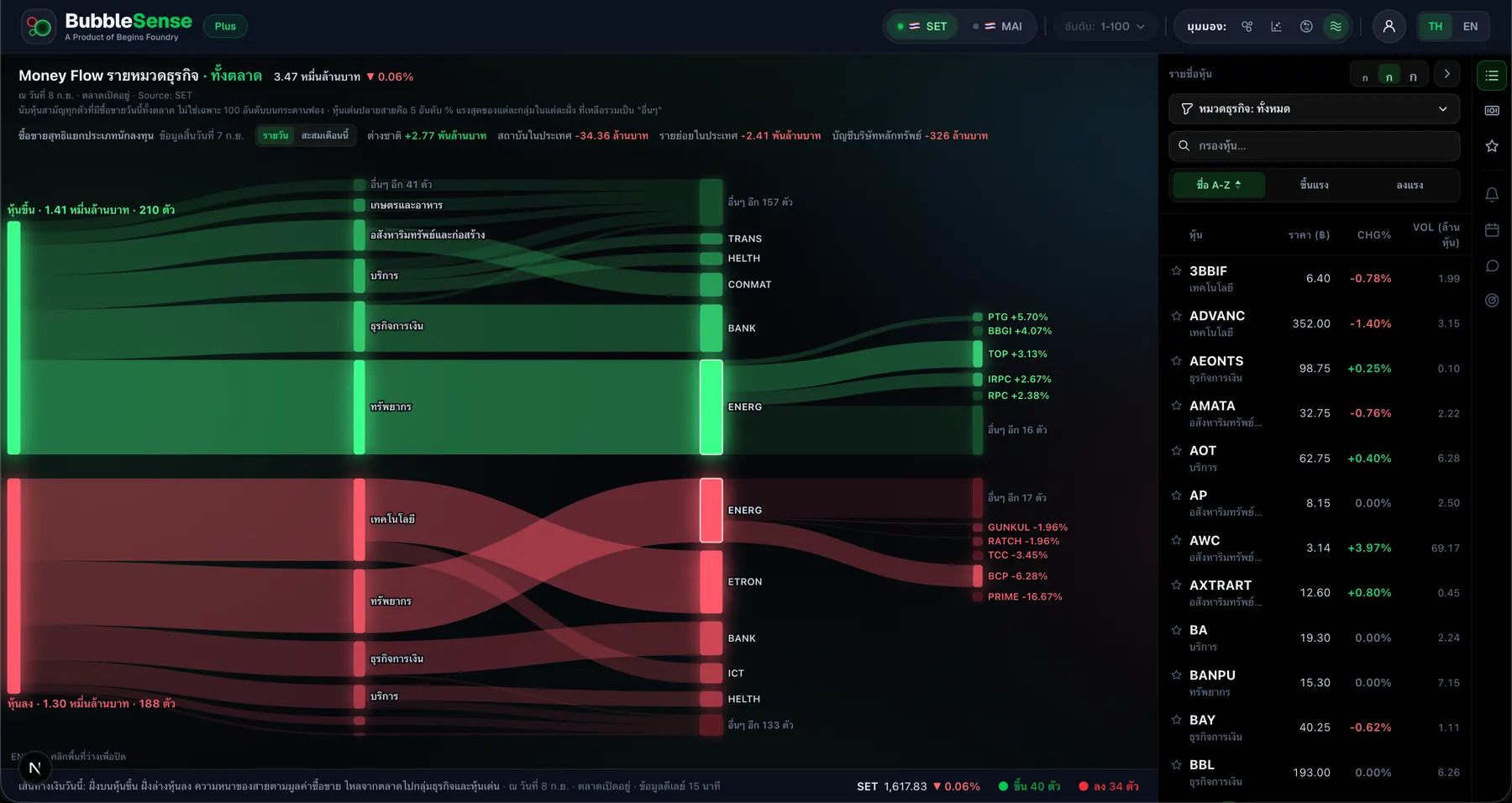
Task: Click the TOP +3.13% flow label
Action: pos(1017,354)
